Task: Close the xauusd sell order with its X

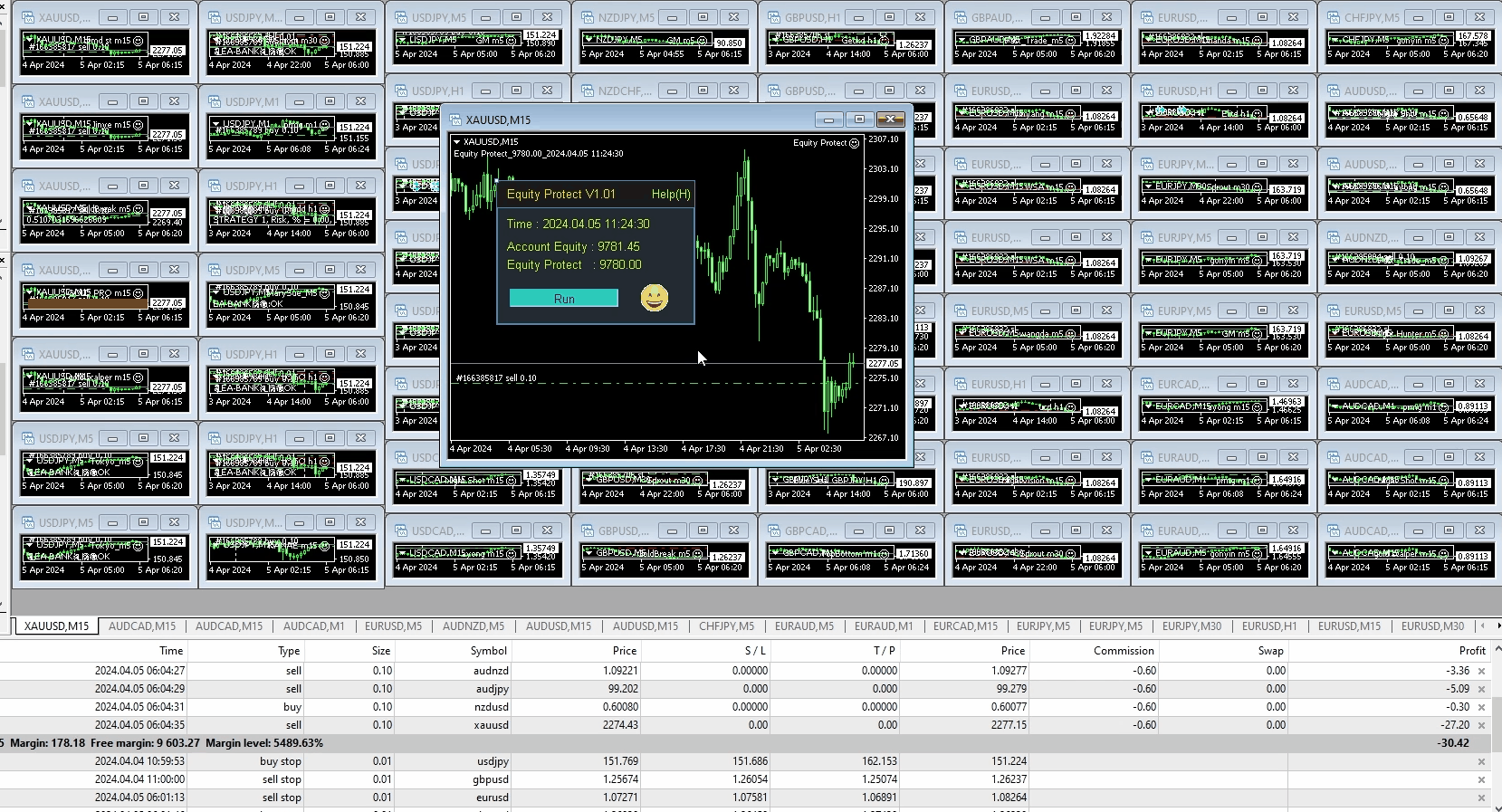Action: click(x=1481, y=725)
